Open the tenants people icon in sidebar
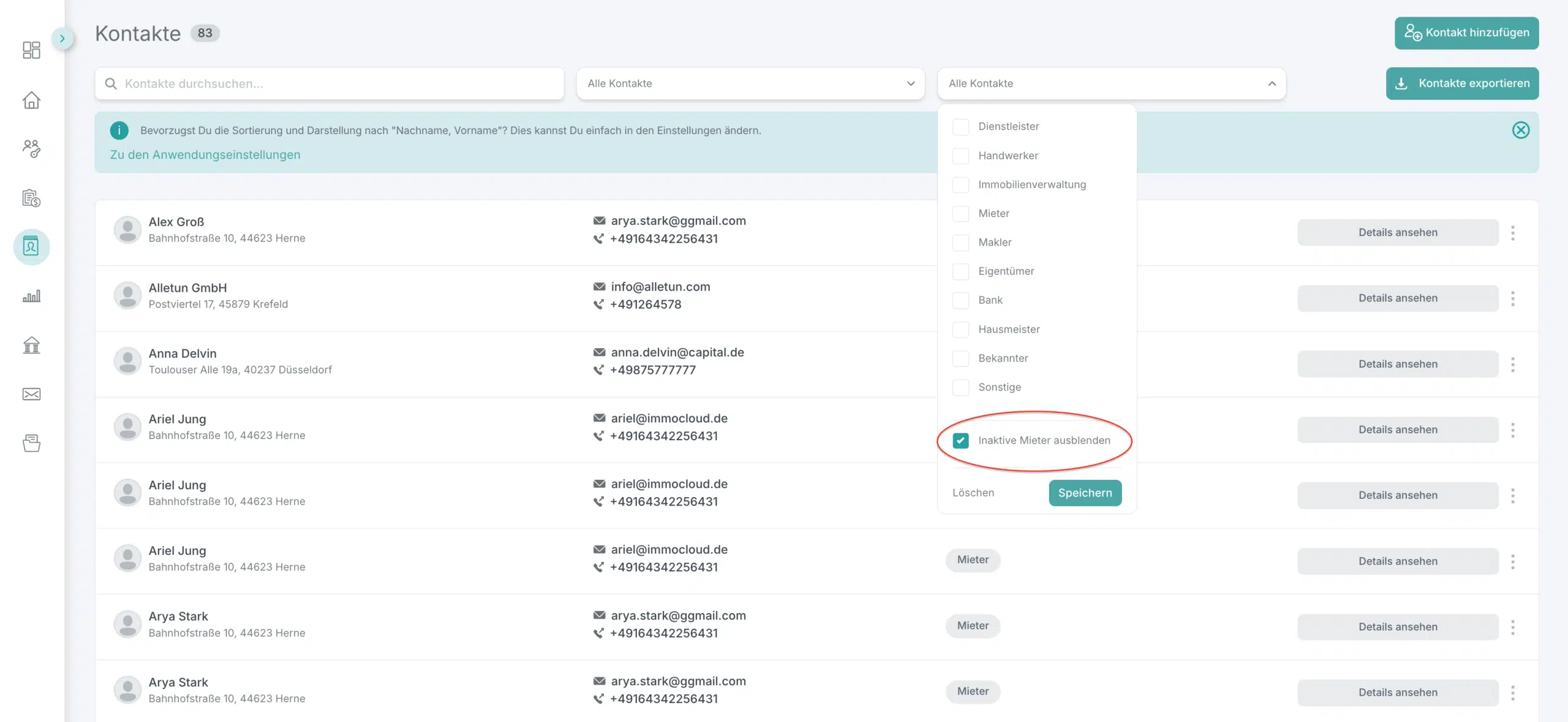This screenshot has height=722, width=1568. point(31,148)
